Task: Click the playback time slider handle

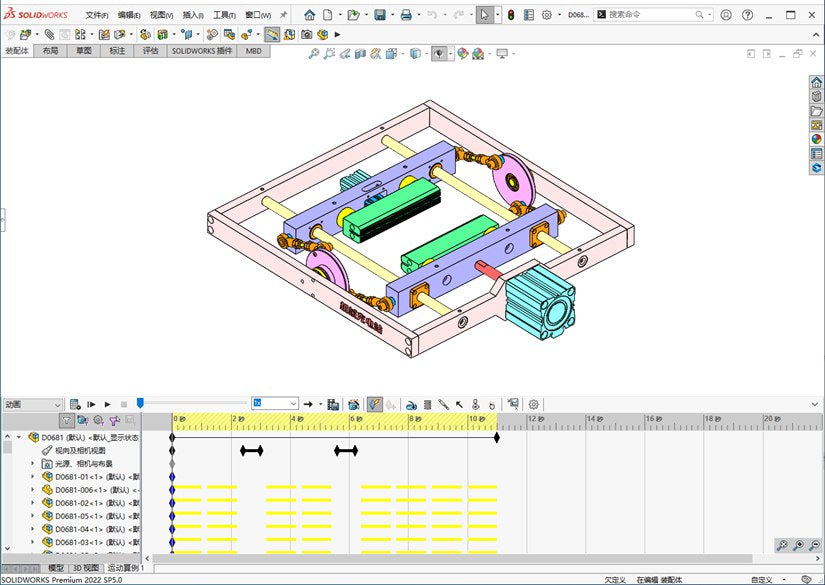Action: [x=140, y=403]
